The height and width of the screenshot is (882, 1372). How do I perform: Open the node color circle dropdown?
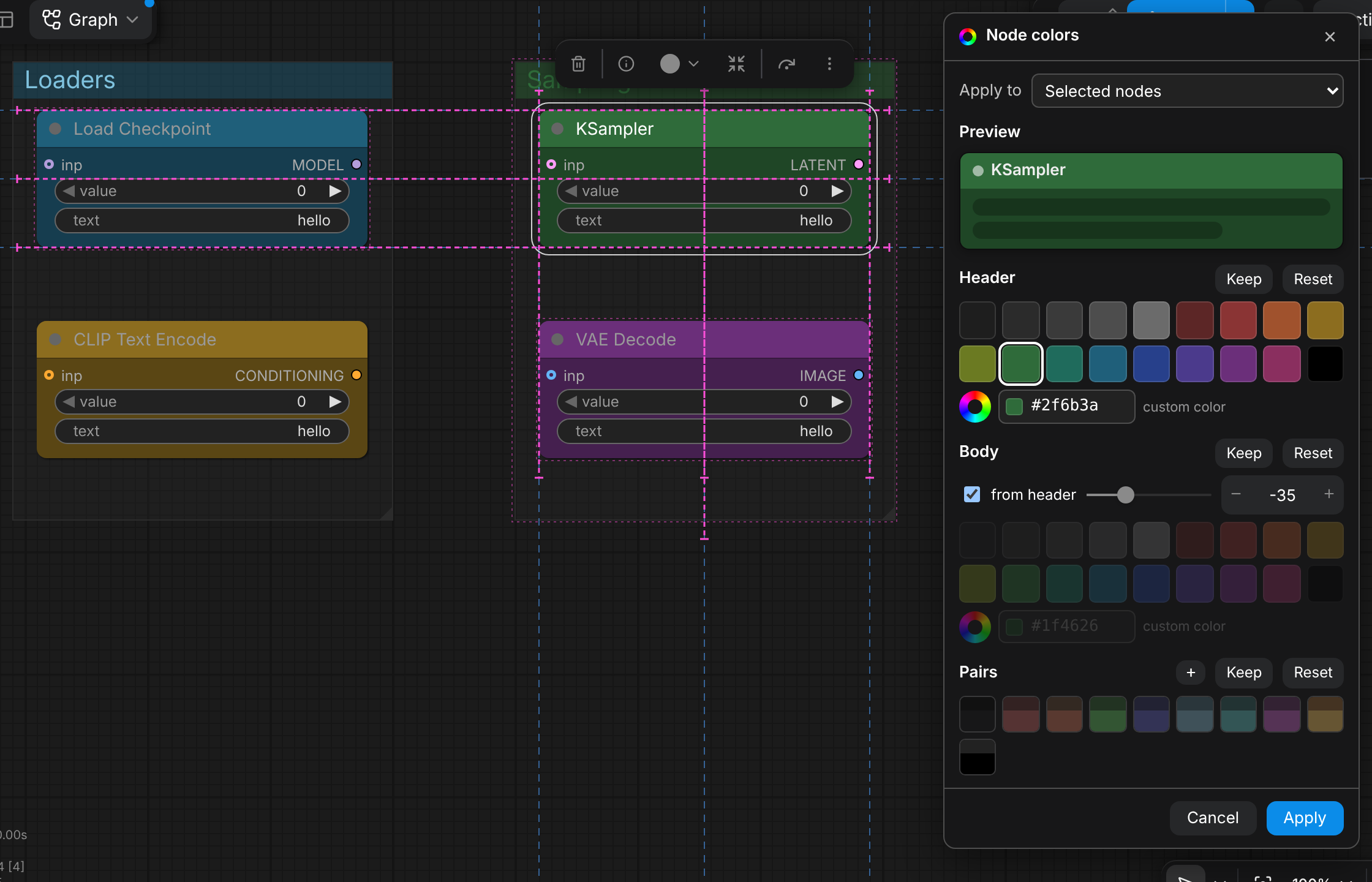pyautogui.click(x=679, y=64)
